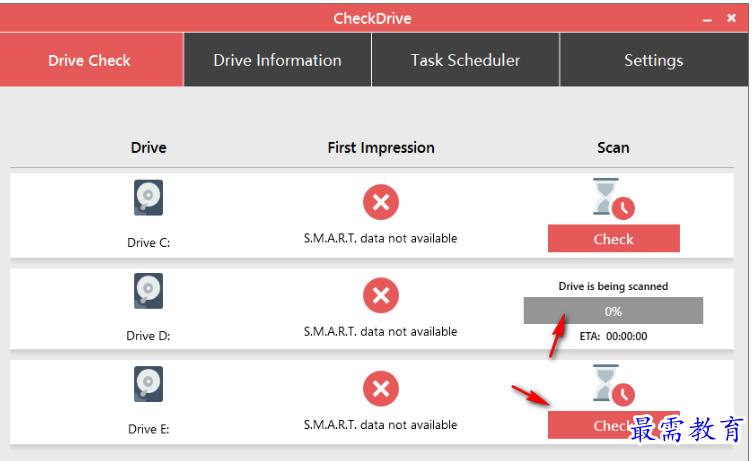Image resolution: width=752 pixels, height=461 pixels.
Task: Open the Drive Information tab
Action: tap(277, 60)
